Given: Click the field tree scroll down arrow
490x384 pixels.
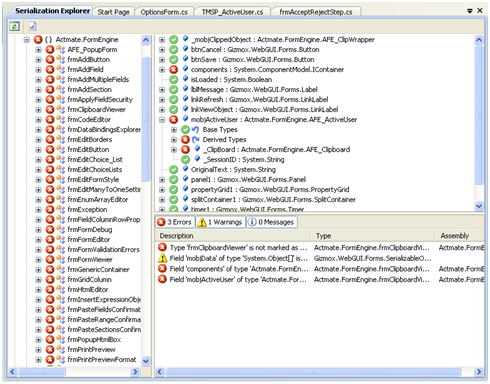Looking at the screenshot, I should [x=479, y=206].
